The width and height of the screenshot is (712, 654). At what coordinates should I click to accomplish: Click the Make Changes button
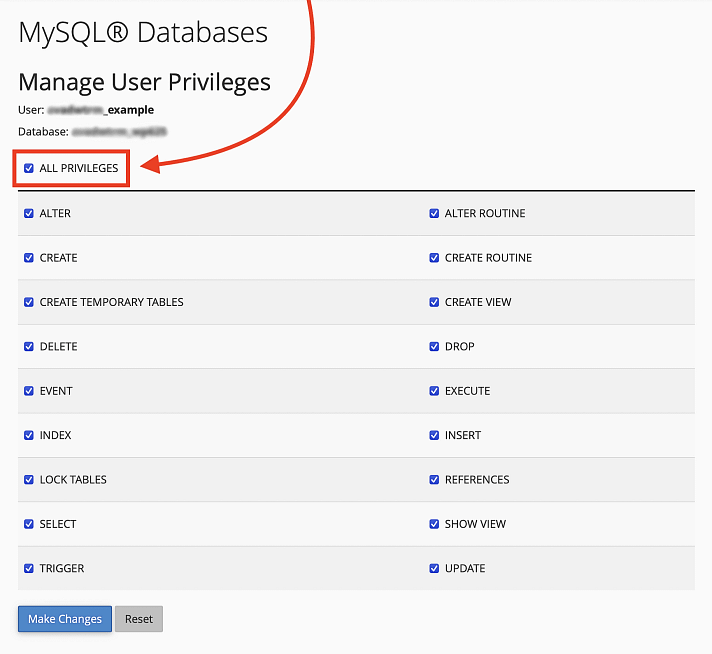(65, 619)
